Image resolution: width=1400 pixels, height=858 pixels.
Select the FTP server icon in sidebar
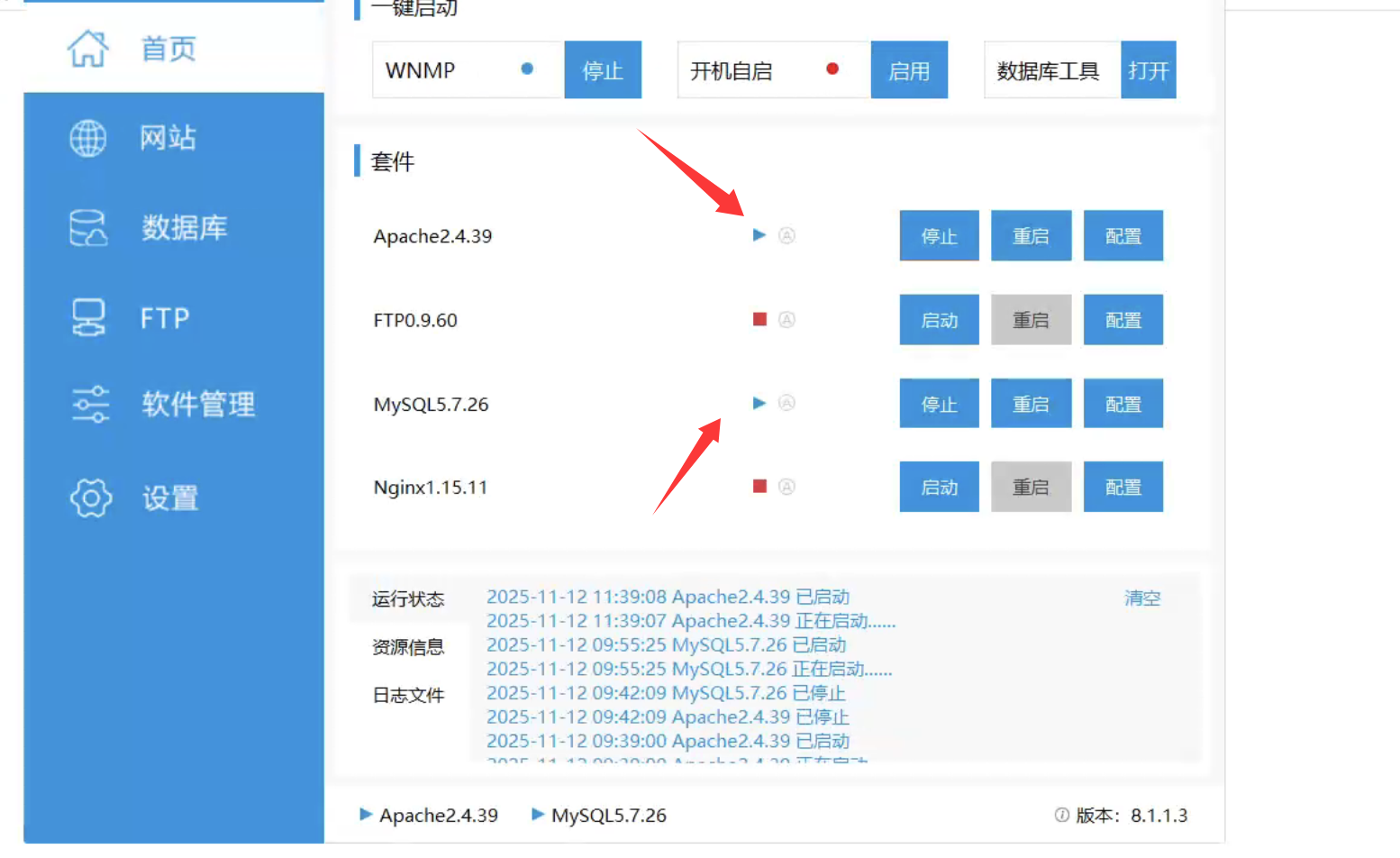click(x=87, y=318)
